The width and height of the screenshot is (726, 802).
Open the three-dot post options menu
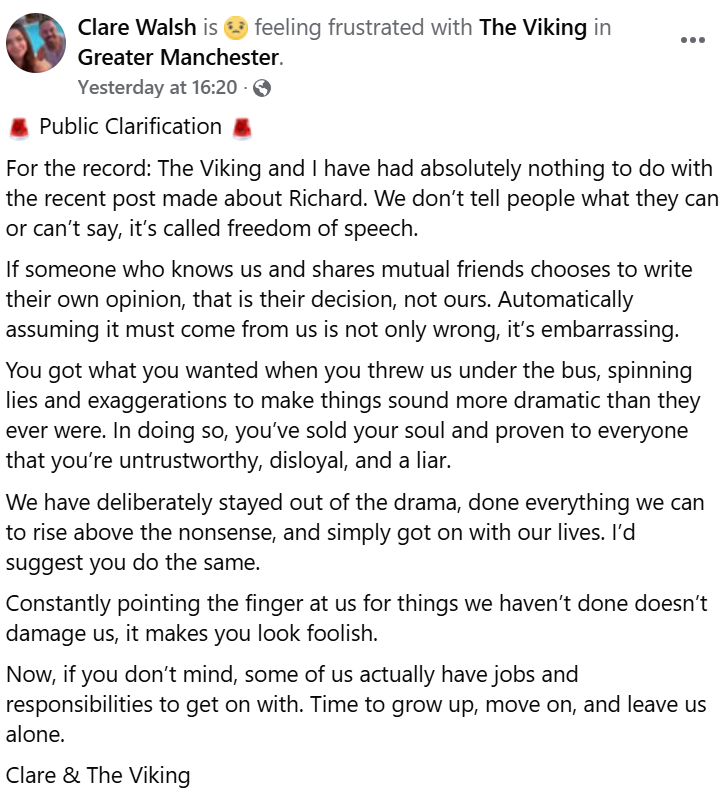[692, 40]
